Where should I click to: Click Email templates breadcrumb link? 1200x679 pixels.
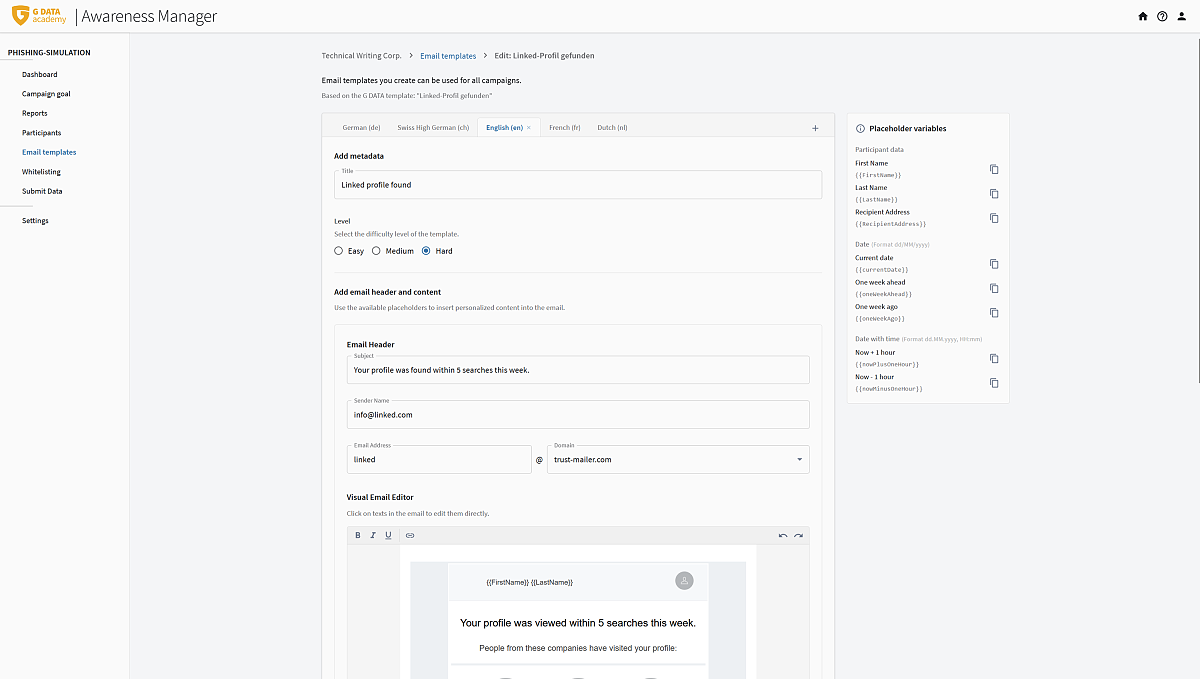click(x=448, y=56)
